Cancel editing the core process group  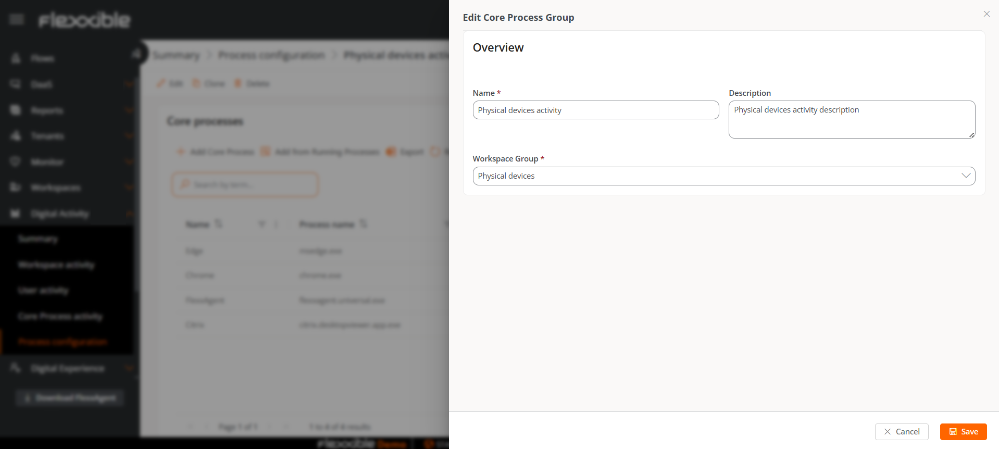click(x=901, y=431)
